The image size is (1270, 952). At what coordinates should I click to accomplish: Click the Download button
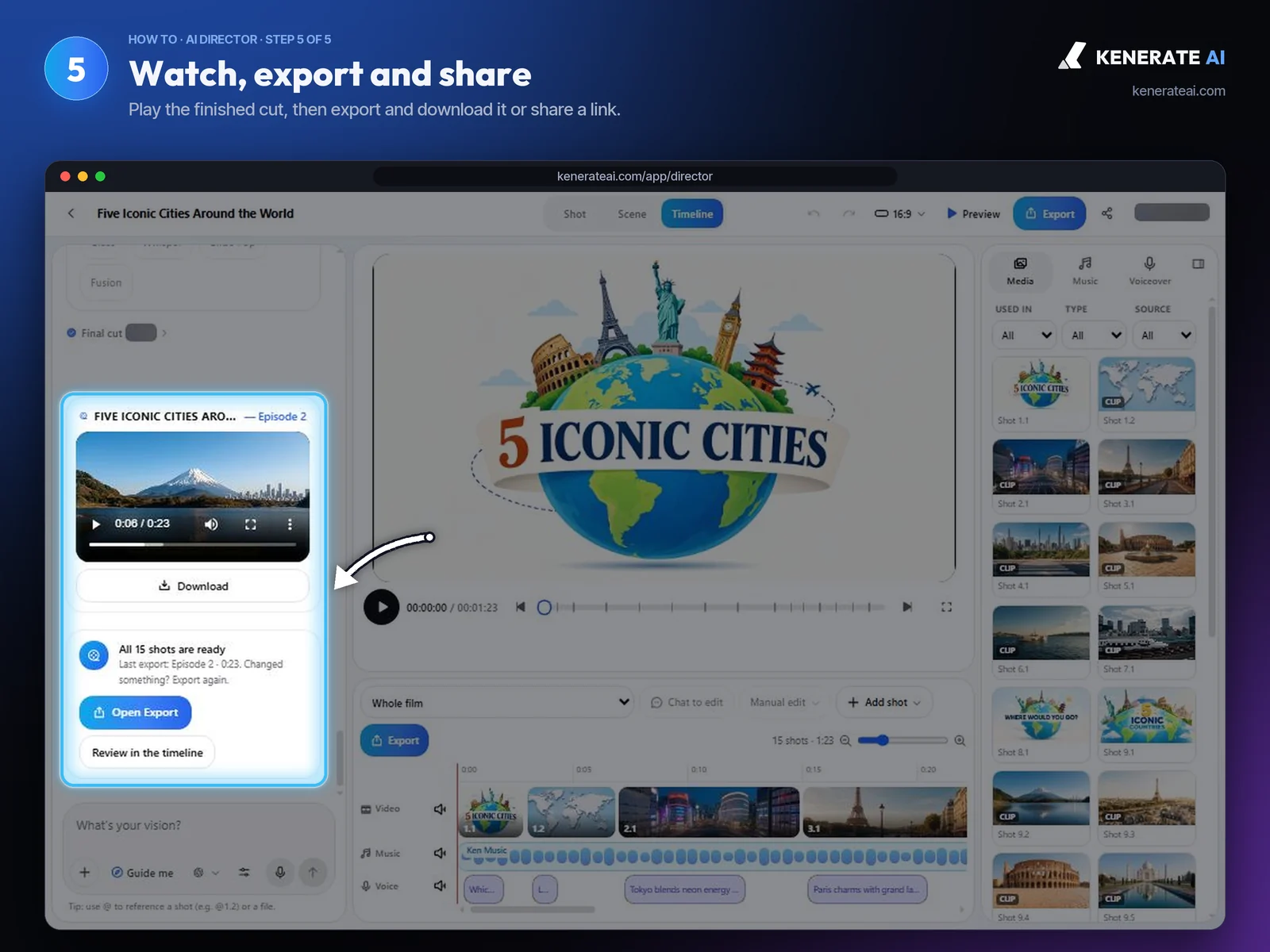193,586
